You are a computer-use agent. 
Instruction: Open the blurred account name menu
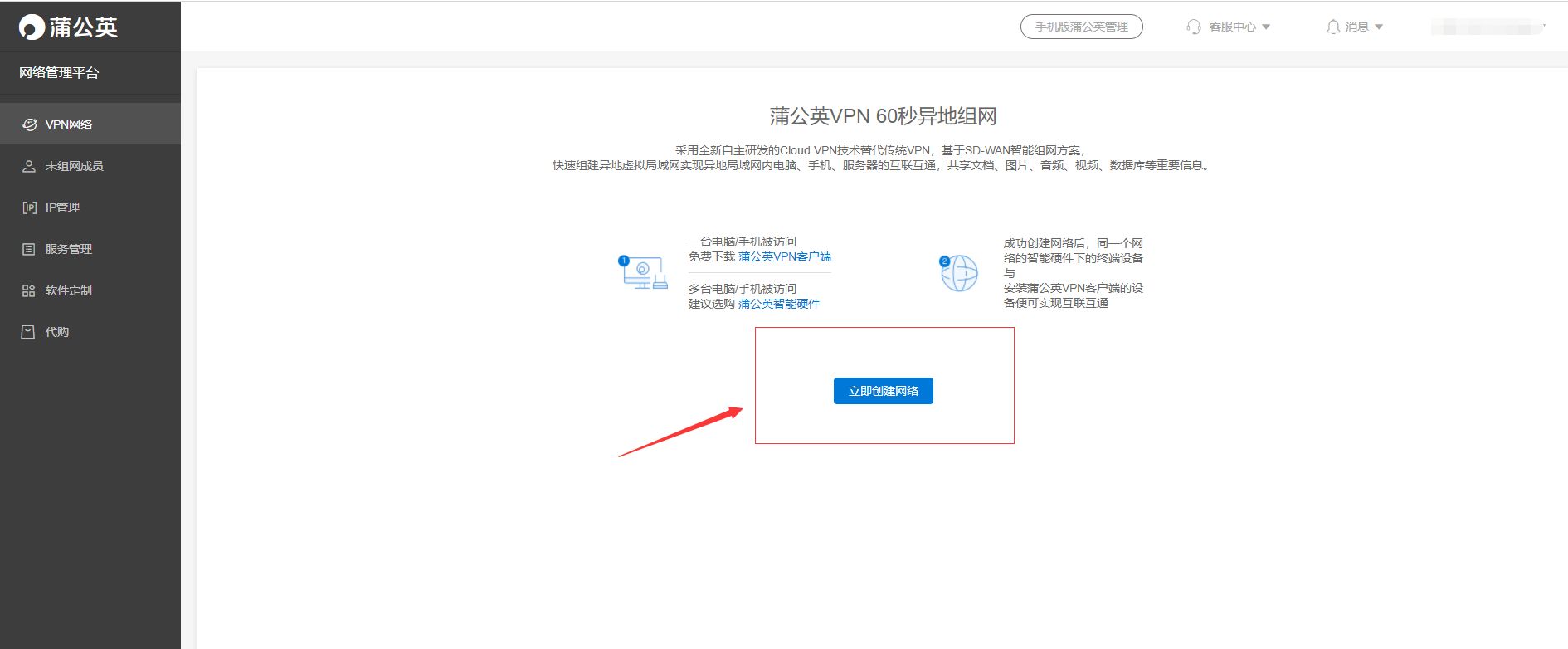tap(1488, 27)
